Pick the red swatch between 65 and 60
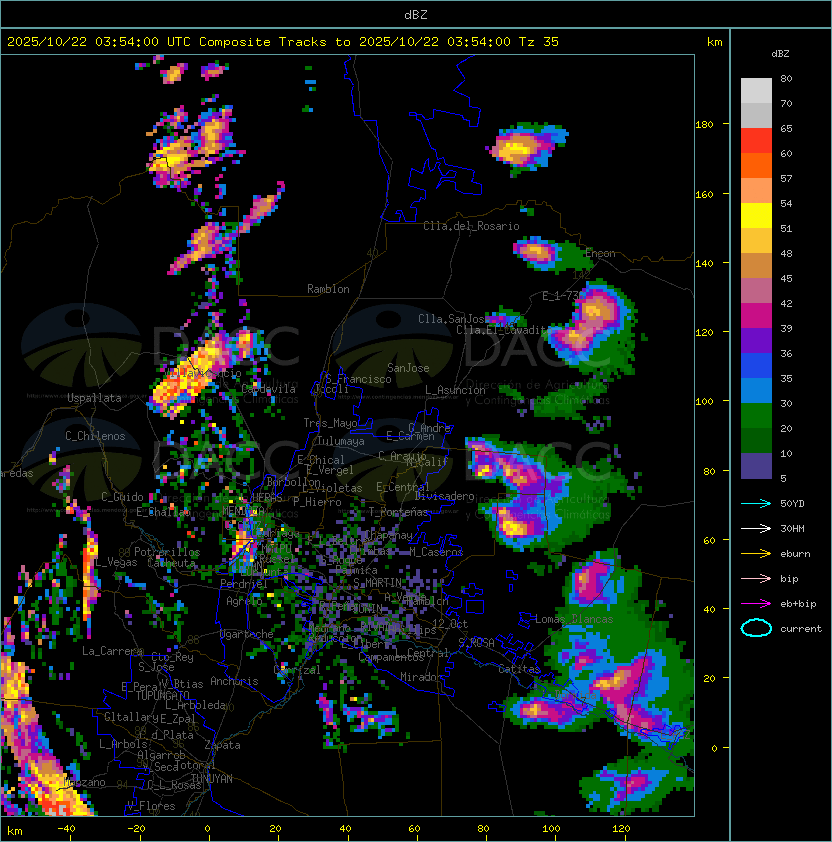 point(756,141)
